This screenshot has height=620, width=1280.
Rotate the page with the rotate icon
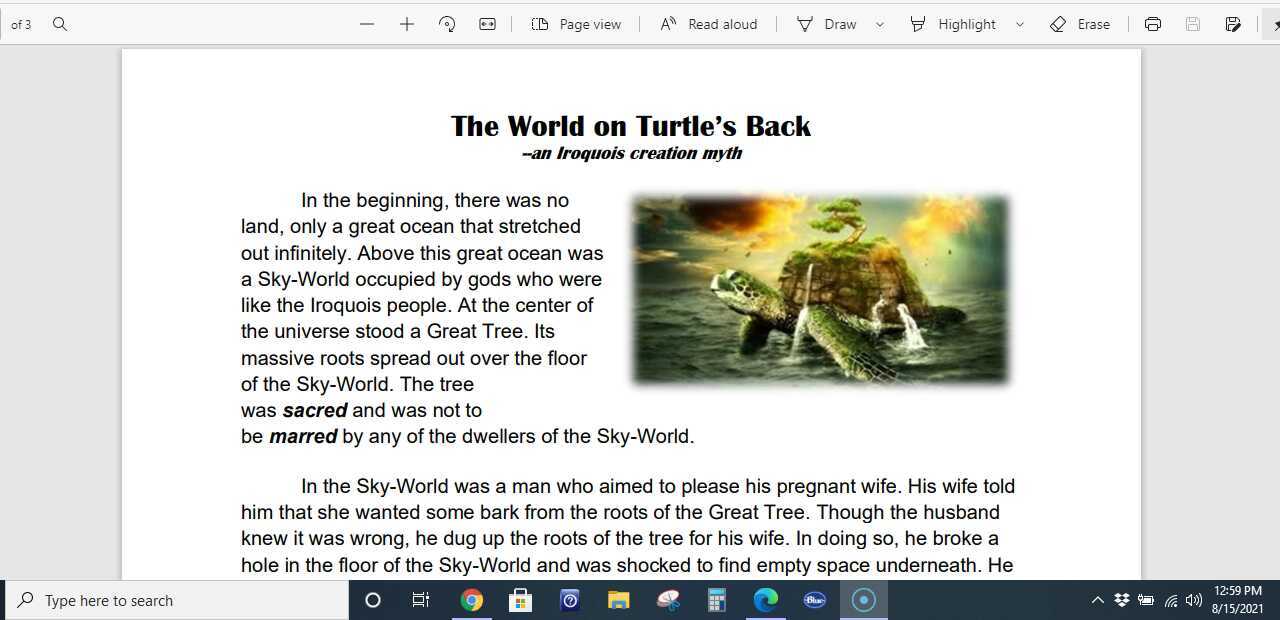(447, 24)
